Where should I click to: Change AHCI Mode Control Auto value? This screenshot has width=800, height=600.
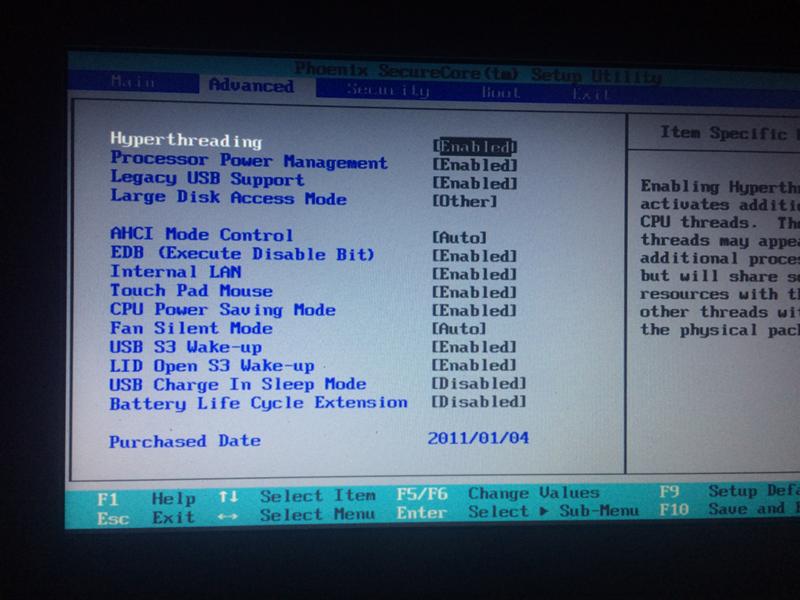tap(460, 238)
